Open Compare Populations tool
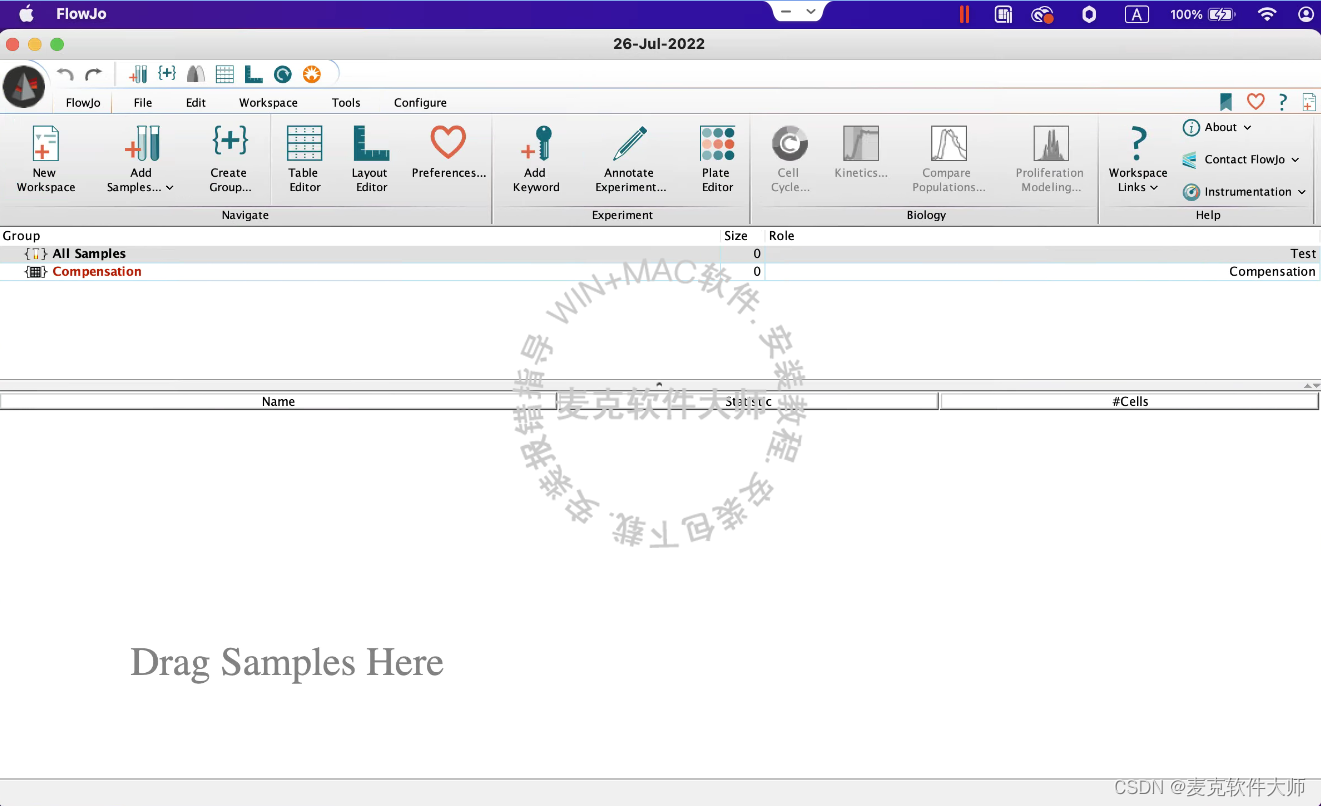1321x806 pixels. tap(948, 159)
